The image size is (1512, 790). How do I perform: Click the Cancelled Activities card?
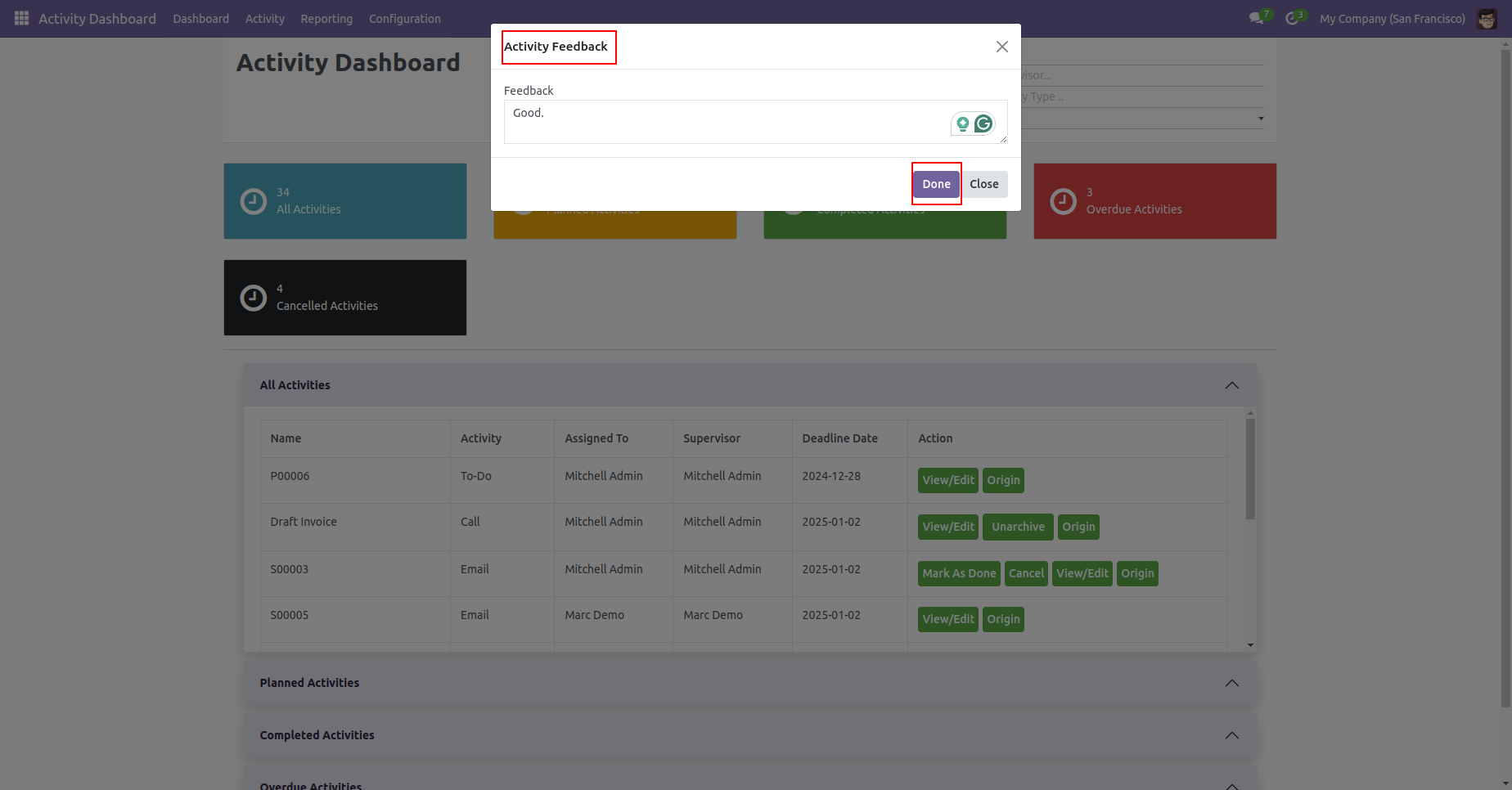click(x=345, y=298)
